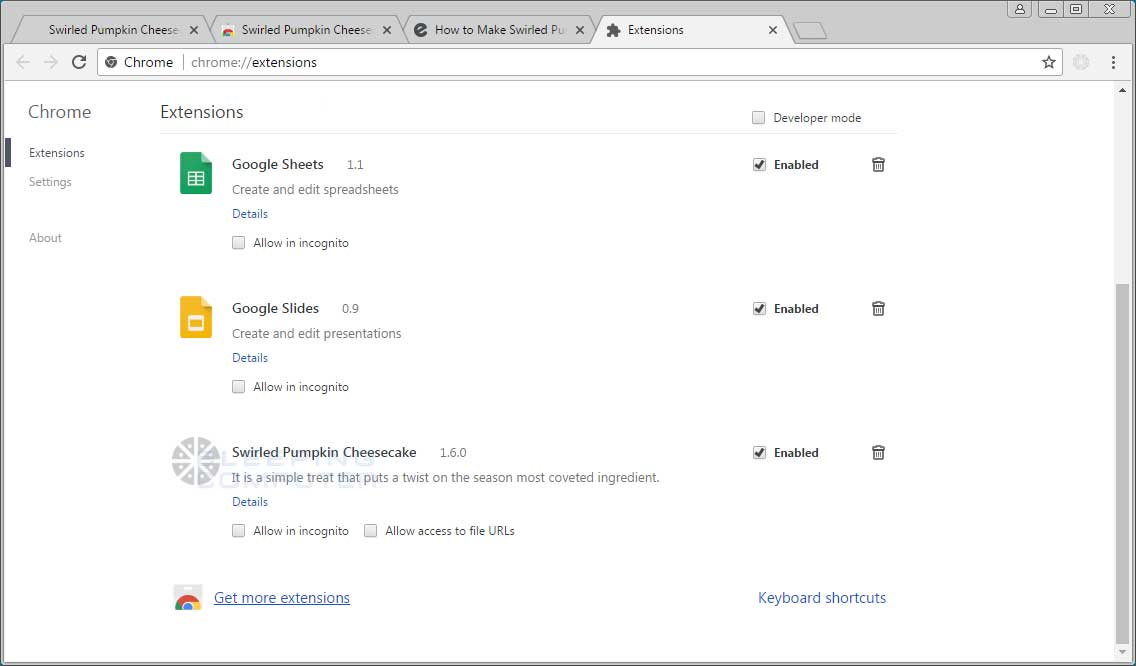Switch to the first Swirled Pumpkin Cheesecake tab

[x=112, y=30]
